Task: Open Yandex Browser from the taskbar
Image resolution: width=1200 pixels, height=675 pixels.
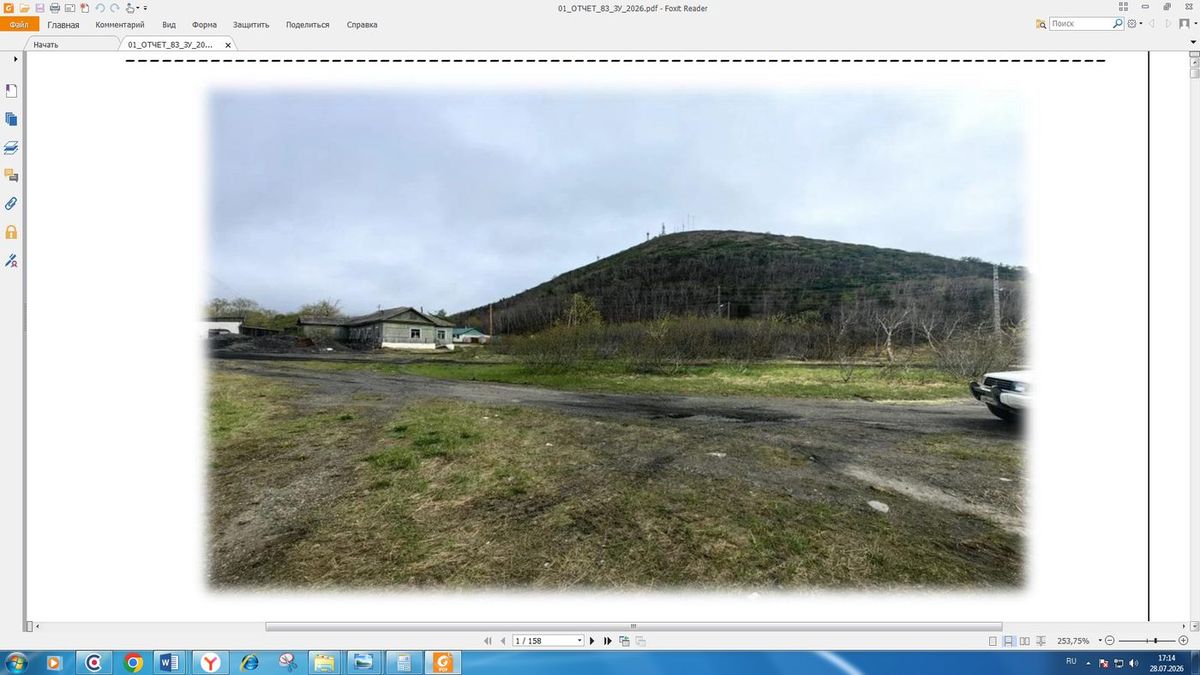Action: point(210,662)
